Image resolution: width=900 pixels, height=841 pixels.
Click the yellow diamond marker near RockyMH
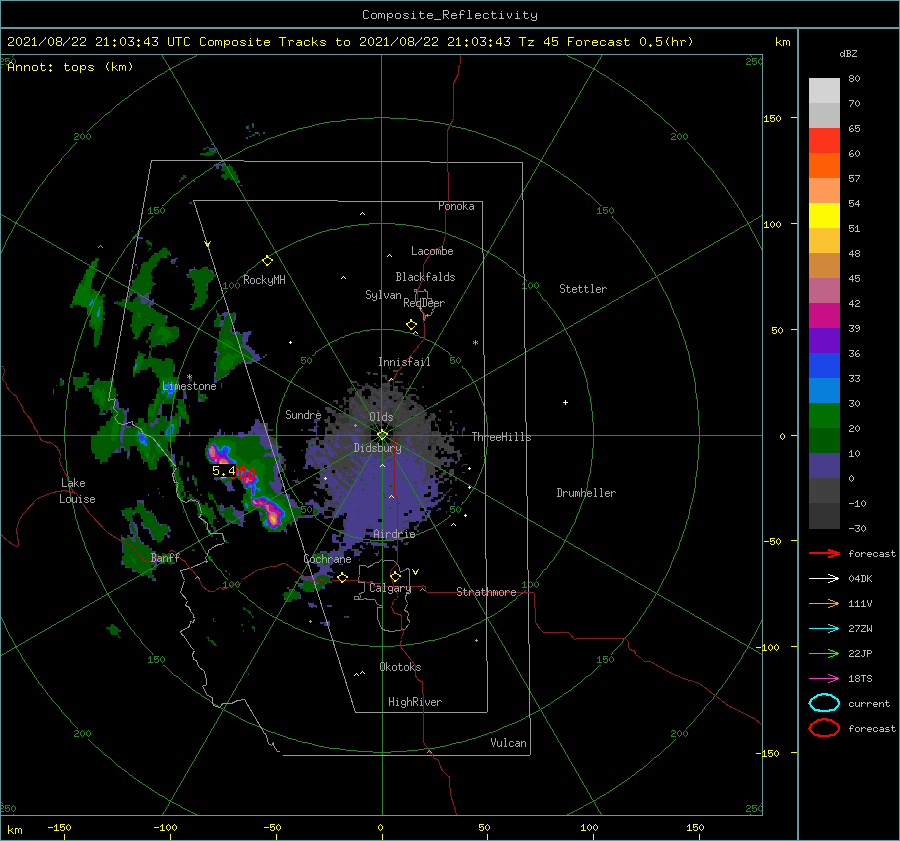(x=267, y=261)
